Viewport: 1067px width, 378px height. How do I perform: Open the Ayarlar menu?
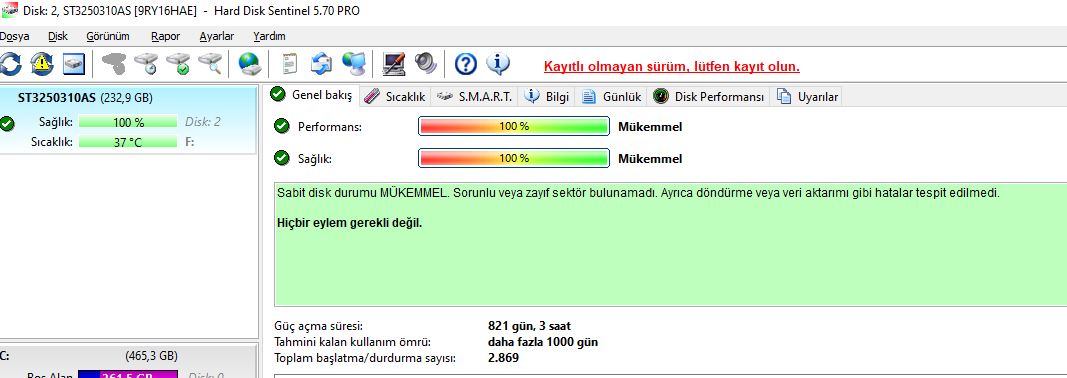click(216, 36)
